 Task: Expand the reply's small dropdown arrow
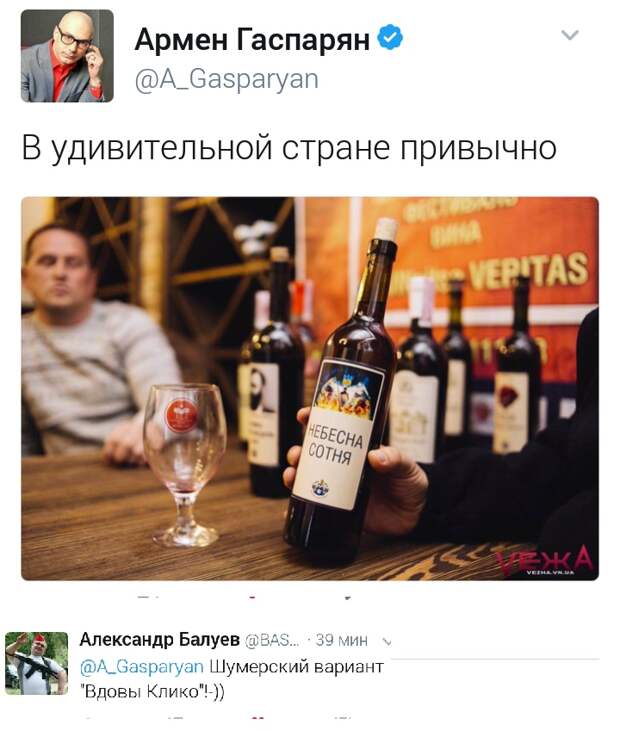coord(386,642)
